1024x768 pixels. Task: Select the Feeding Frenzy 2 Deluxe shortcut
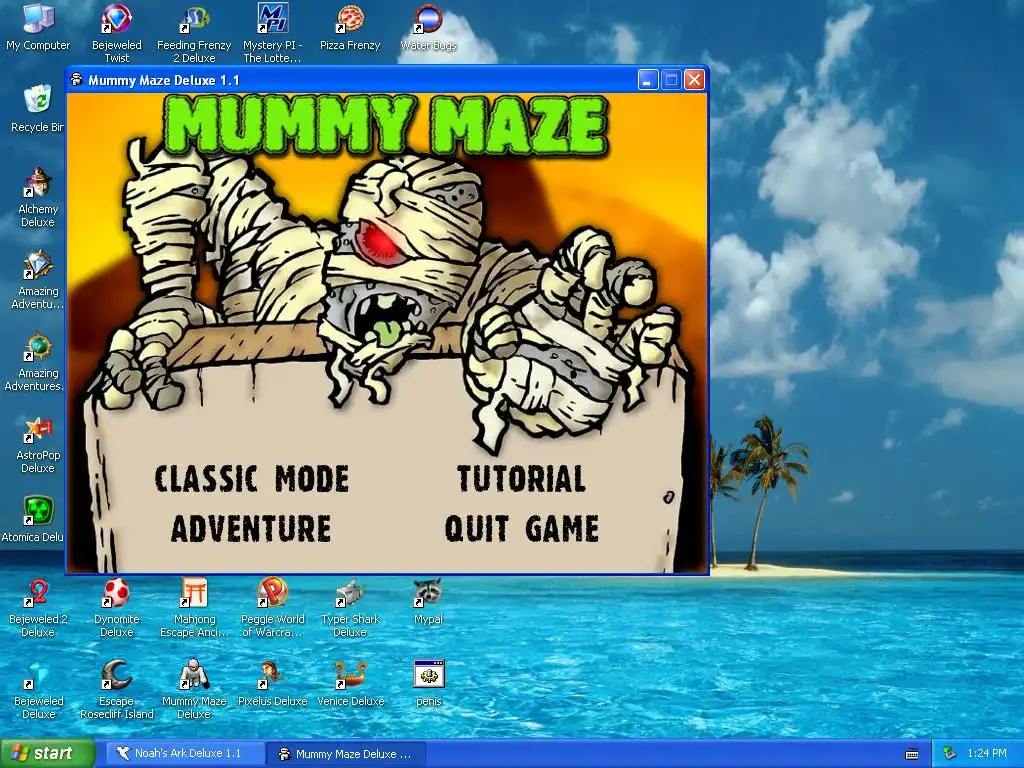coord(194,34)
